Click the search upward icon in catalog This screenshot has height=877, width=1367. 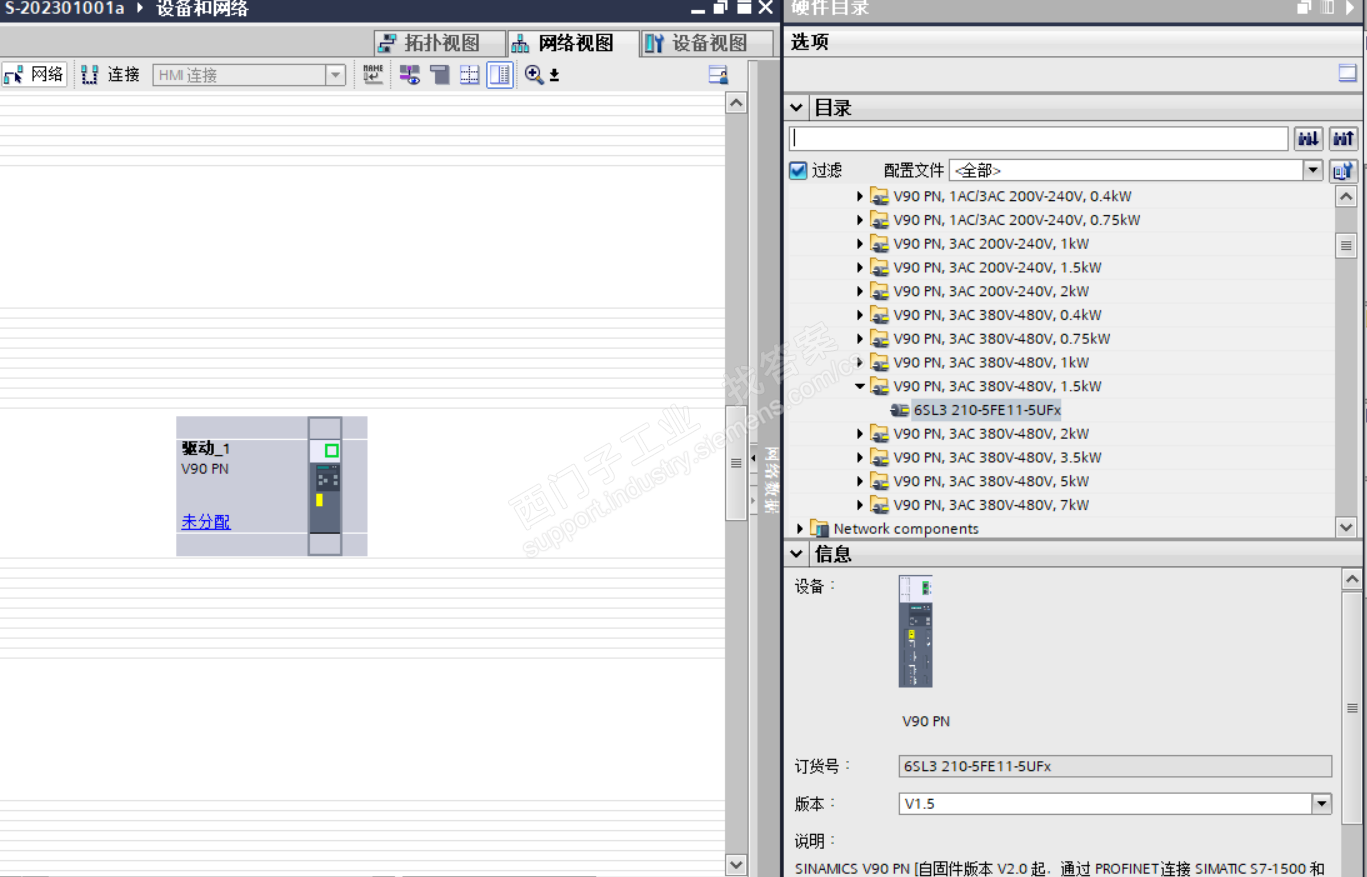(1344, 139)
